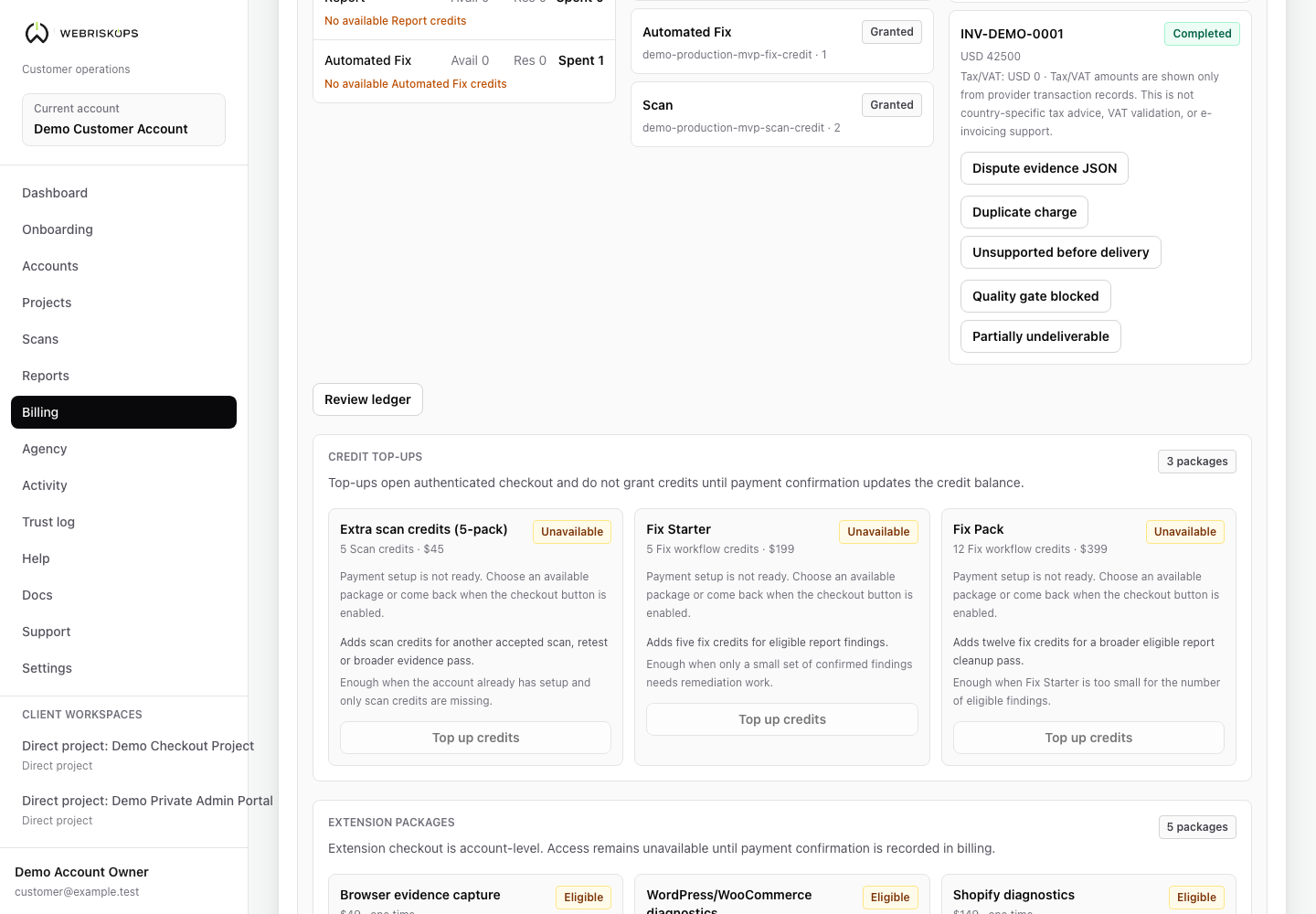The image size is (1316, 914).
Task: Click Granted badge on Scan card
Action: (892, 105)
